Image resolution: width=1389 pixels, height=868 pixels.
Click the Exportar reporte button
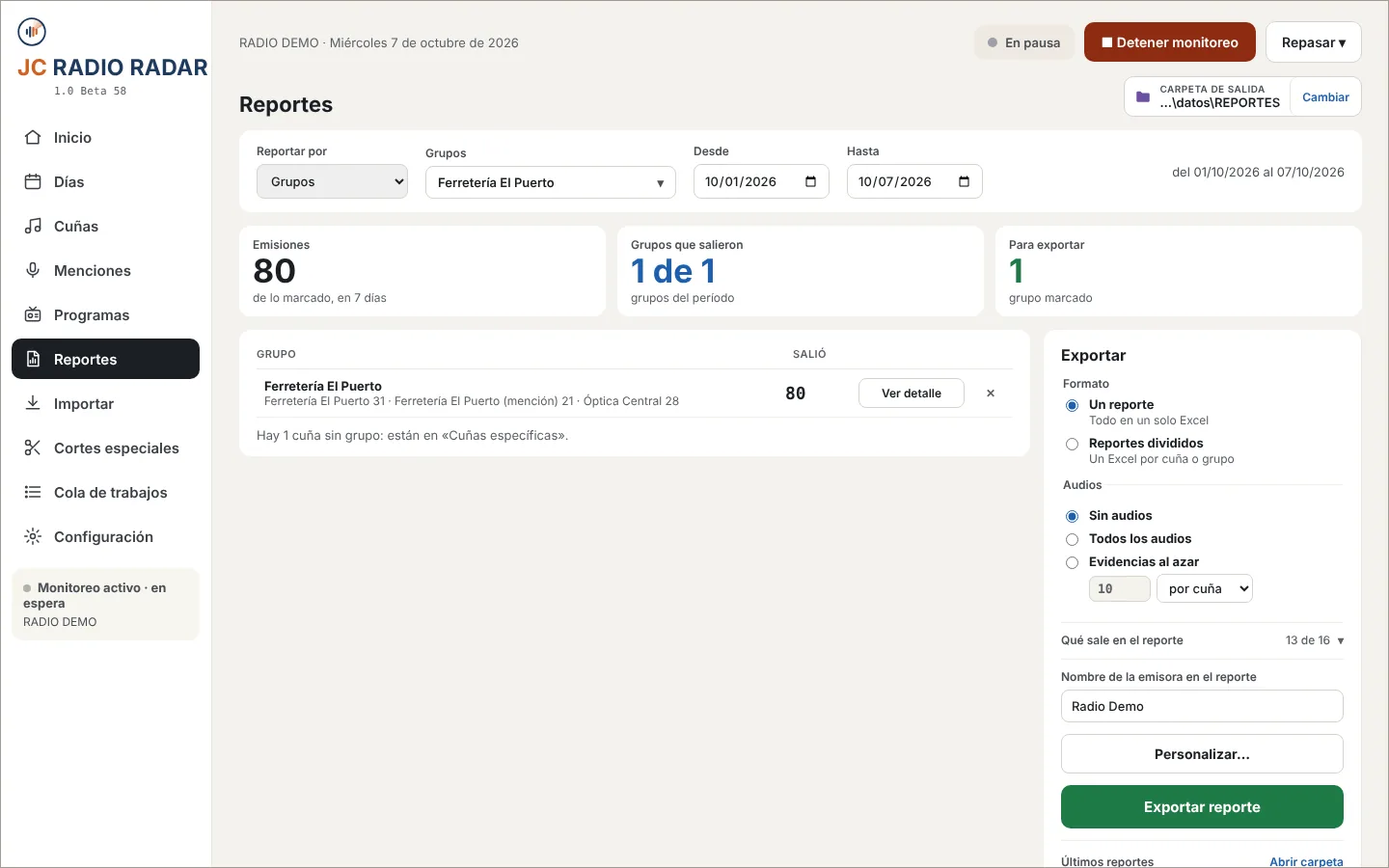[x=1202, y=807]
